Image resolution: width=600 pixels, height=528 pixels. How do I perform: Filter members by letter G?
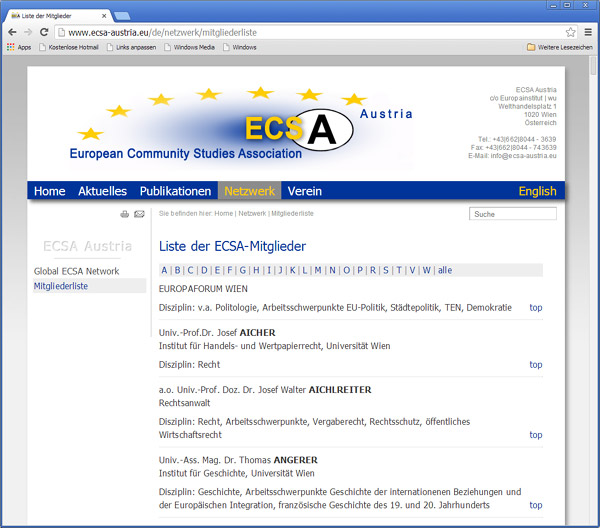[243, 270]
